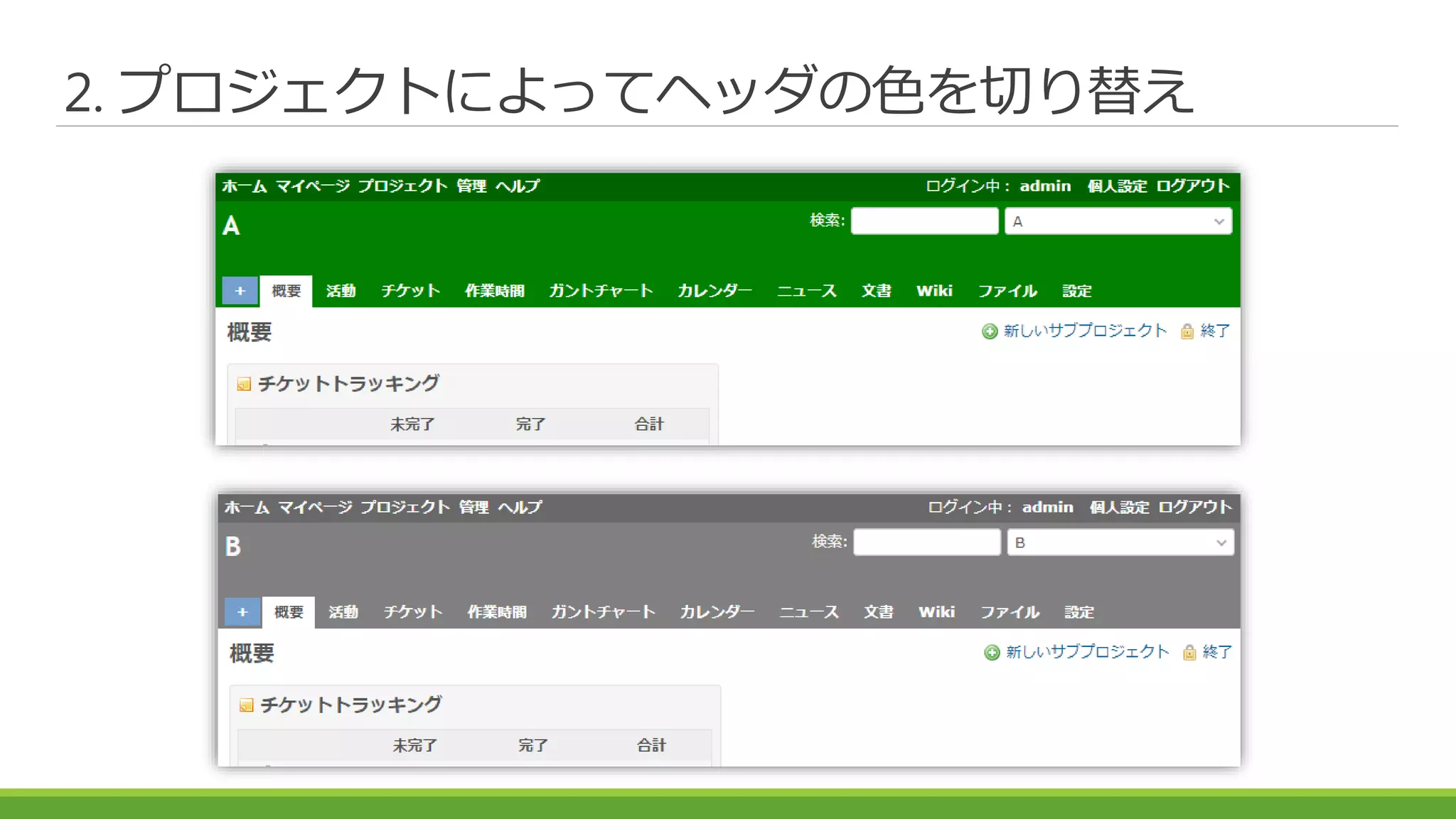Viewport: 1456px width, 819px height.
Task: Open the ニュース tab in project A
Action: coord(806,291)
